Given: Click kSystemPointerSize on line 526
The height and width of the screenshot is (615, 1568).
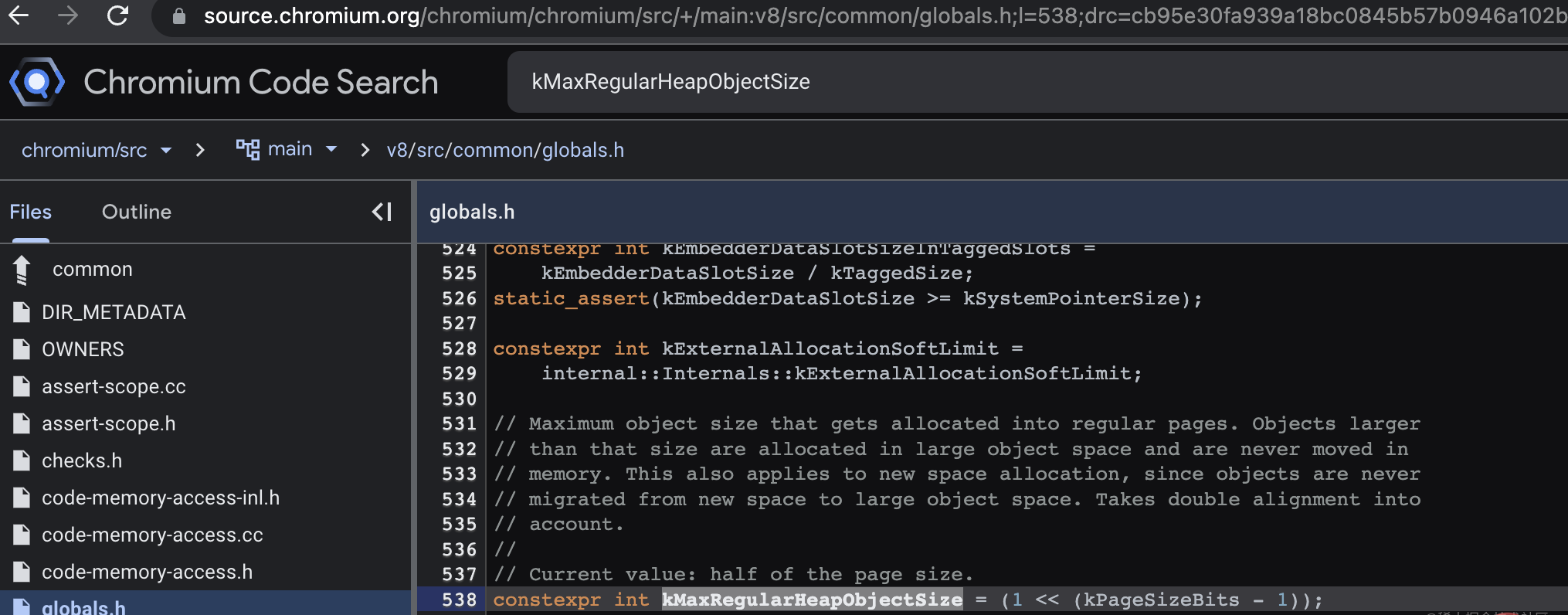Looking at the screenshot, I should (x=1071, y=298).
